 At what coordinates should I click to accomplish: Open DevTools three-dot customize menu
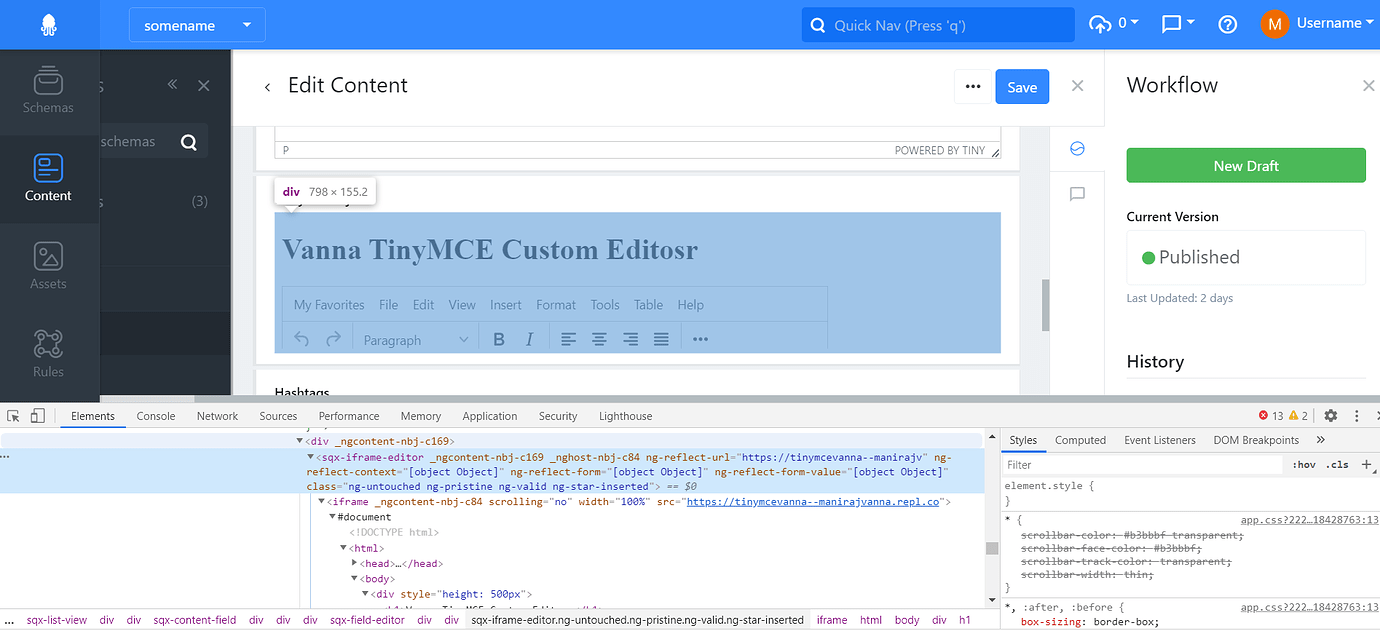pos(1357,416)
